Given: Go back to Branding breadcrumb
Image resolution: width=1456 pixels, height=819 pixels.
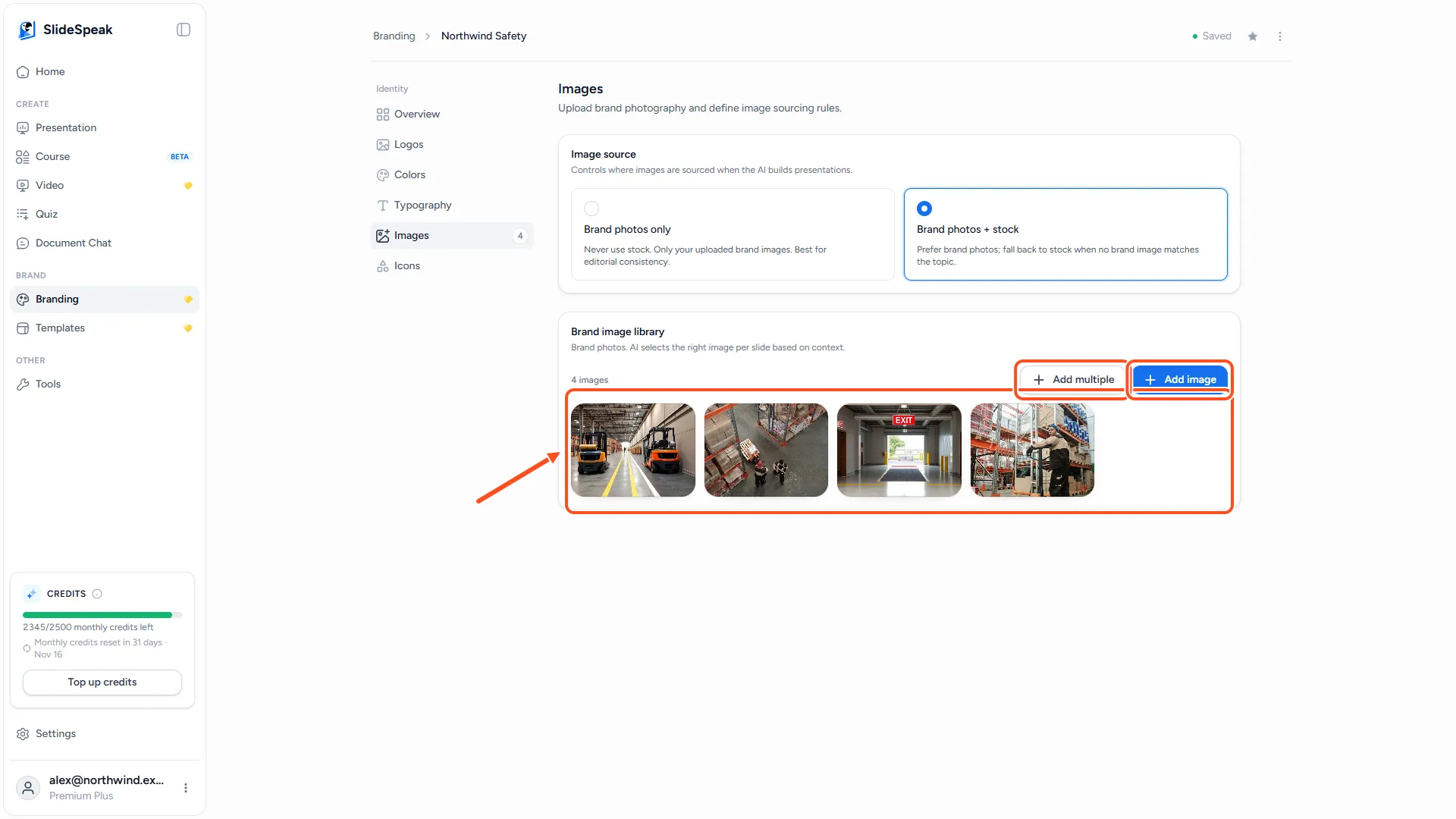Looking at the screenshot, I should coord(394,36).
